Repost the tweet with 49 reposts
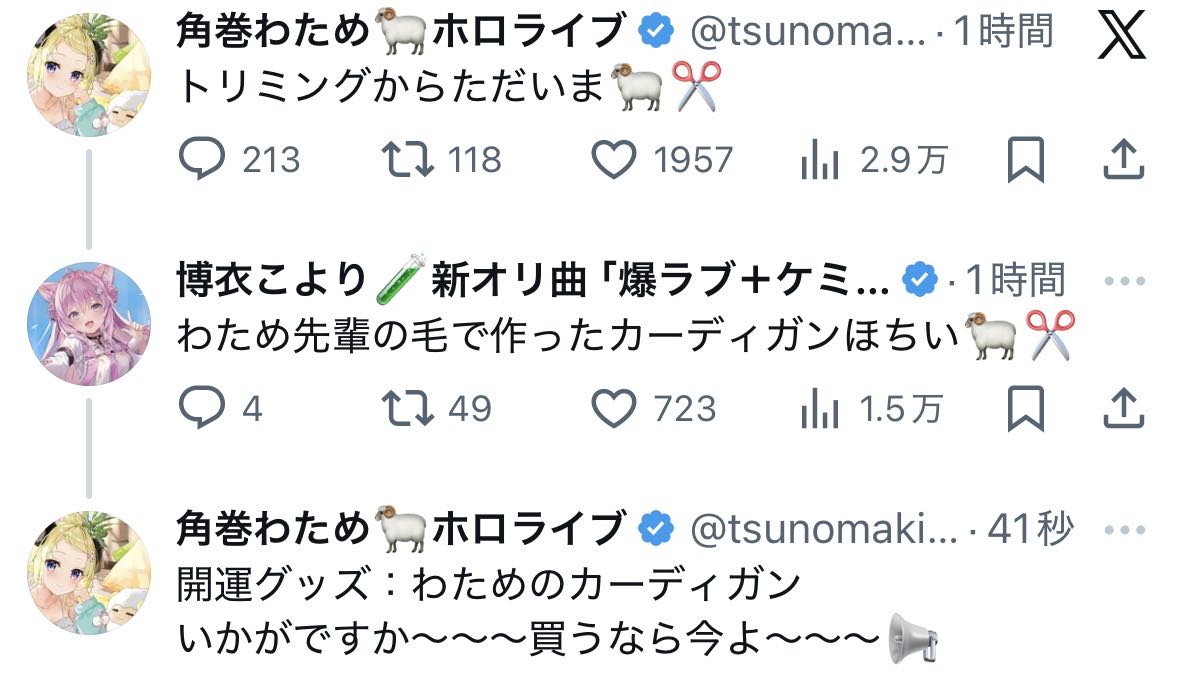The width and height of the screenshot is (1179, 679). (x=408, y=408)
